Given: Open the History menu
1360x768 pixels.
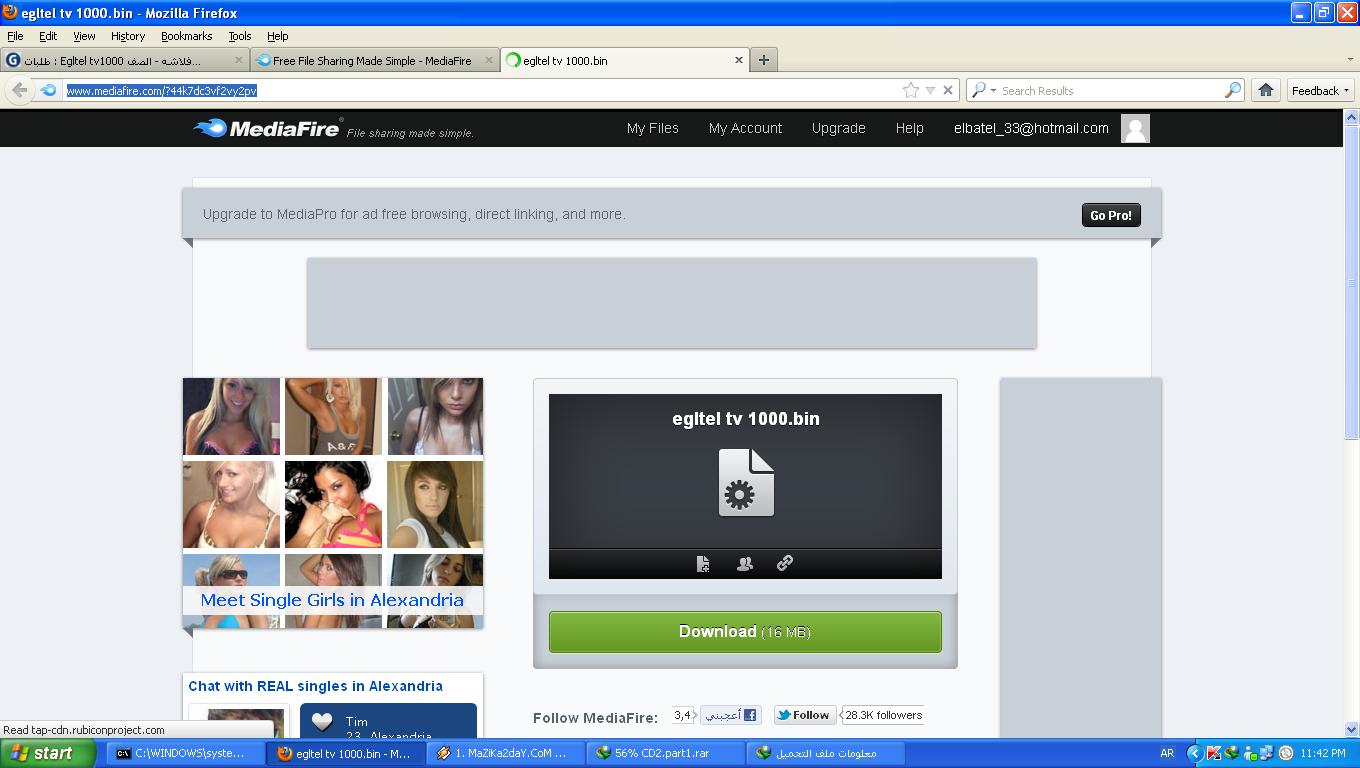Looking at the screenshot, I should coord(128,36).
